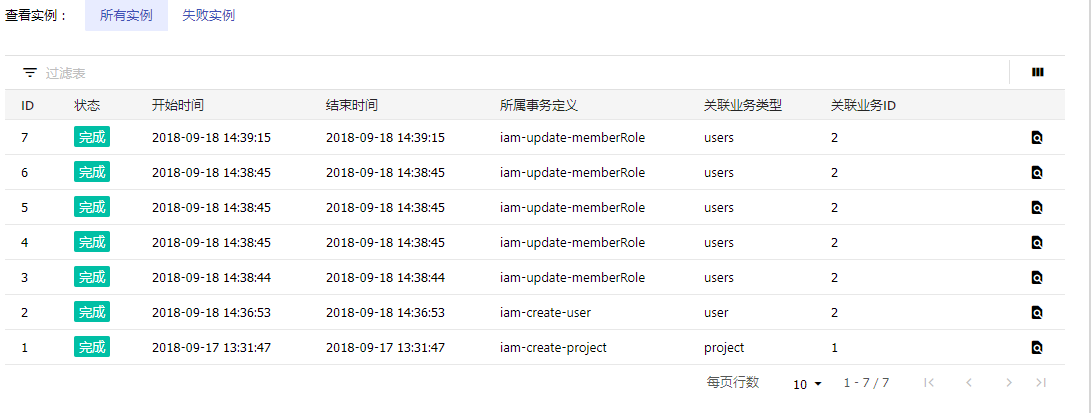The height and width of the screenshot is (413, 1091).
Task: Open detail icon for instance ID 6
Action: [1037, 172]
